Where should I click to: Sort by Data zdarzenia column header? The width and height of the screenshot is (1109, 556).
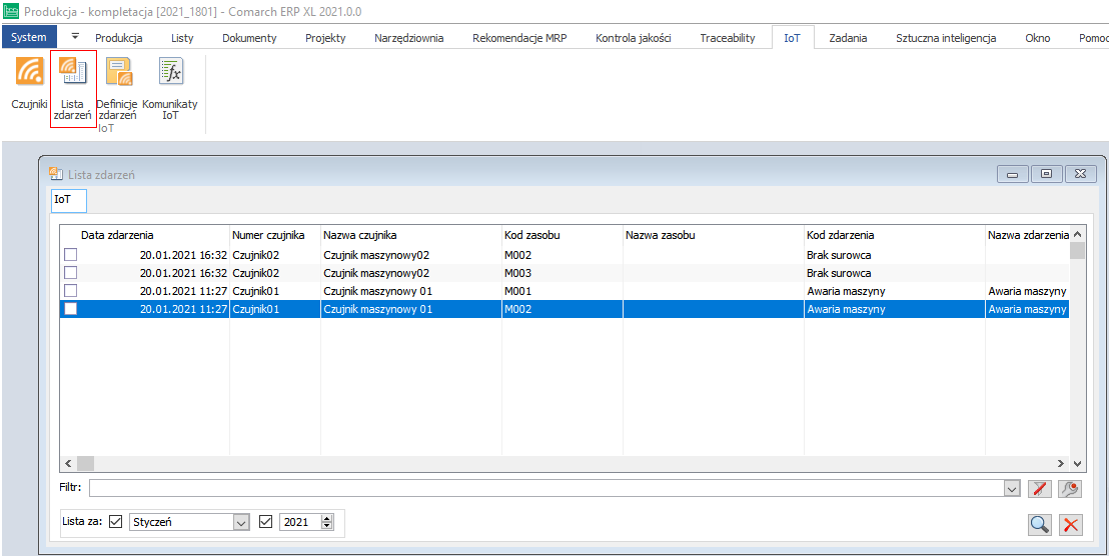pyautogui.click(x=117, y=235)
